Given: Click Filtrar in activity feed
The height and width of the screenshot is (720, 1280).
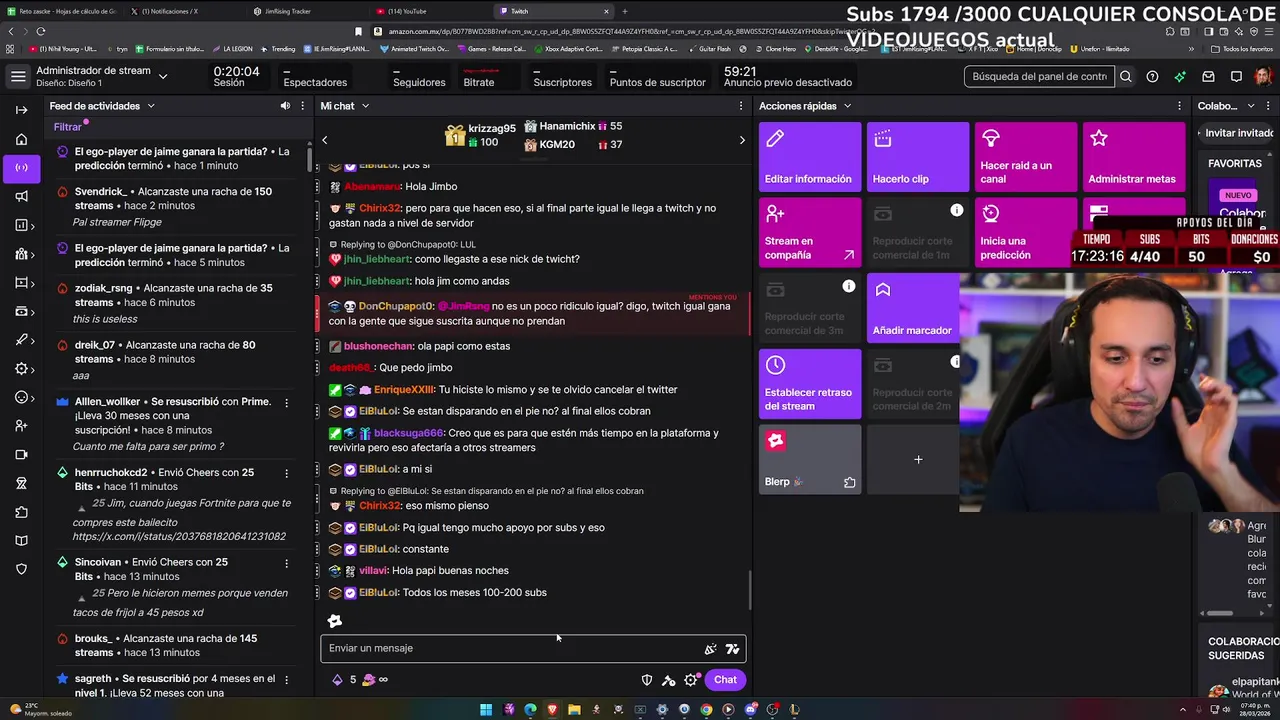Looking at the screenshot, I should (68, 127).
